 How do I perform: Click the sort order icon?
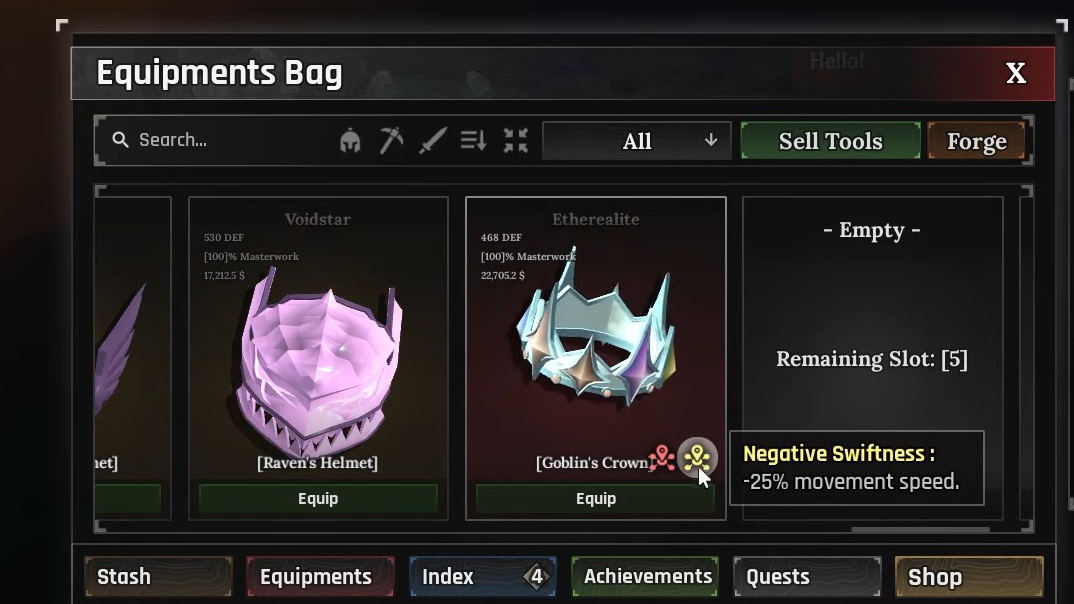click(x=473, y=140)
